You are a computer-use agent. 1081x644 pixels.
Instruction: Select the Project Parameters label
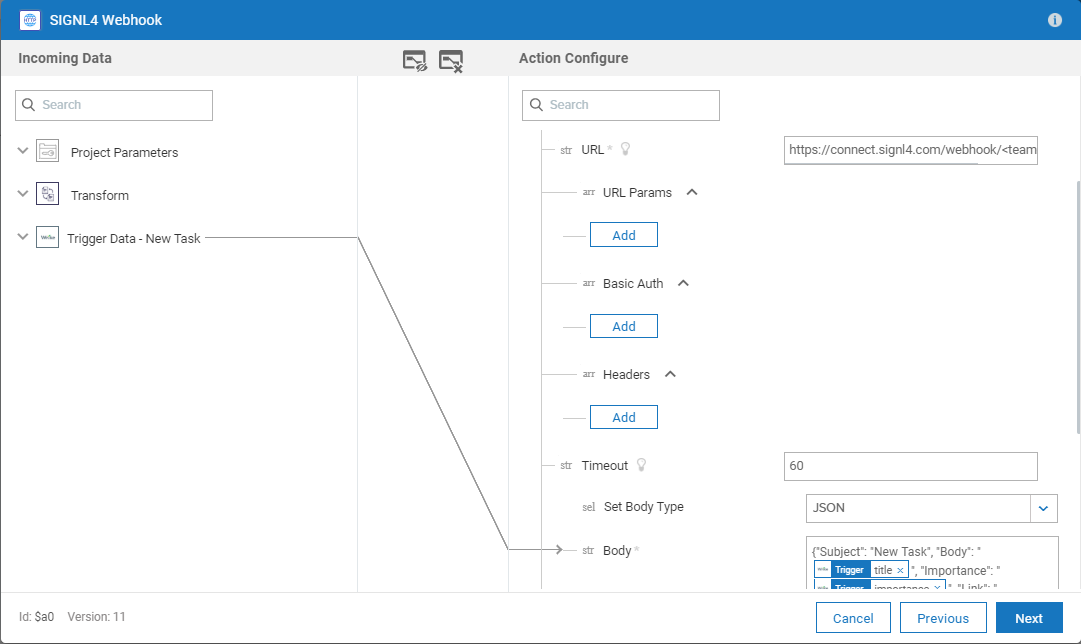(x=124, y=152)
